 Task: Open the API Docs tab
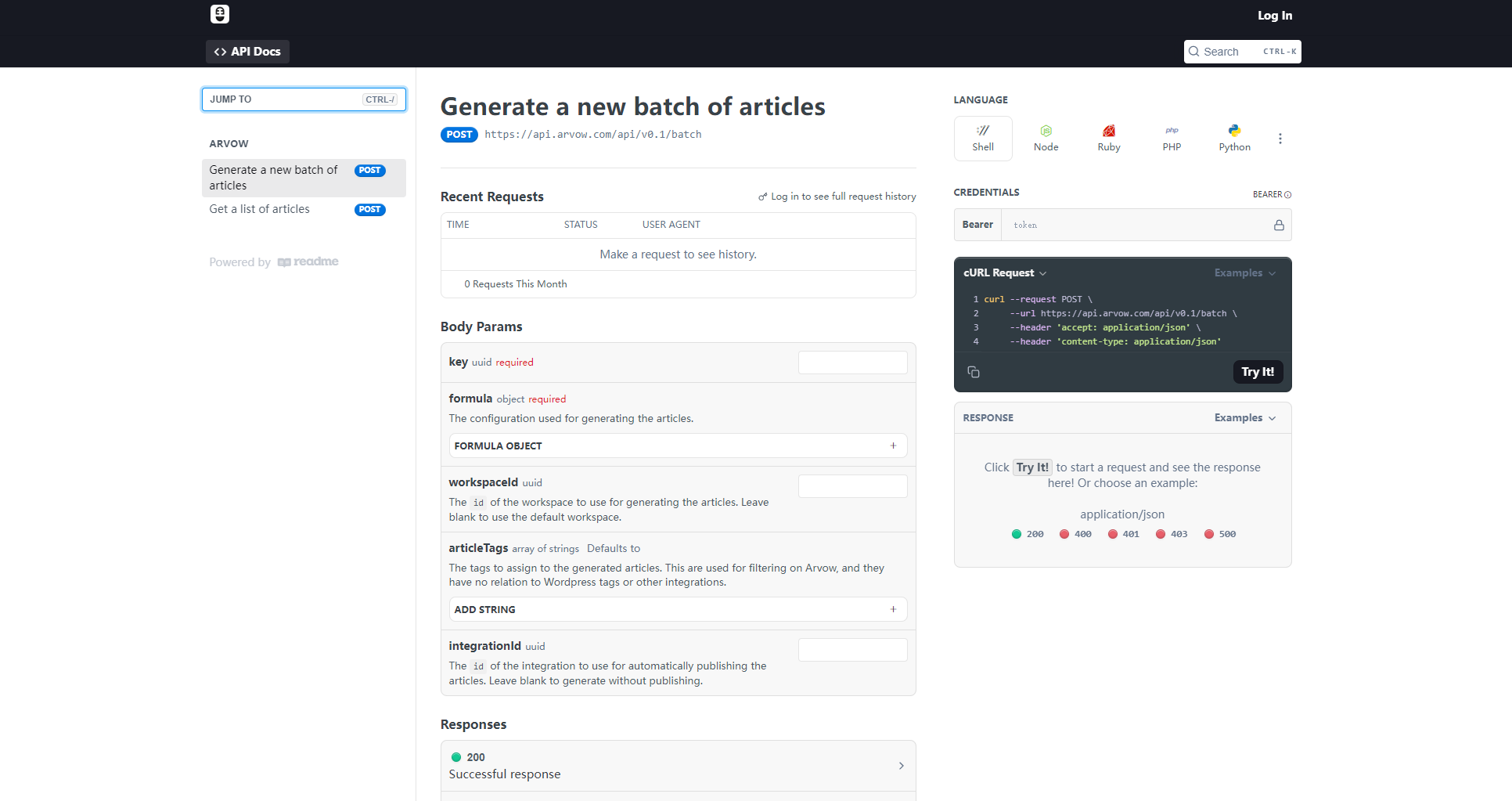[x=247, y=52]
